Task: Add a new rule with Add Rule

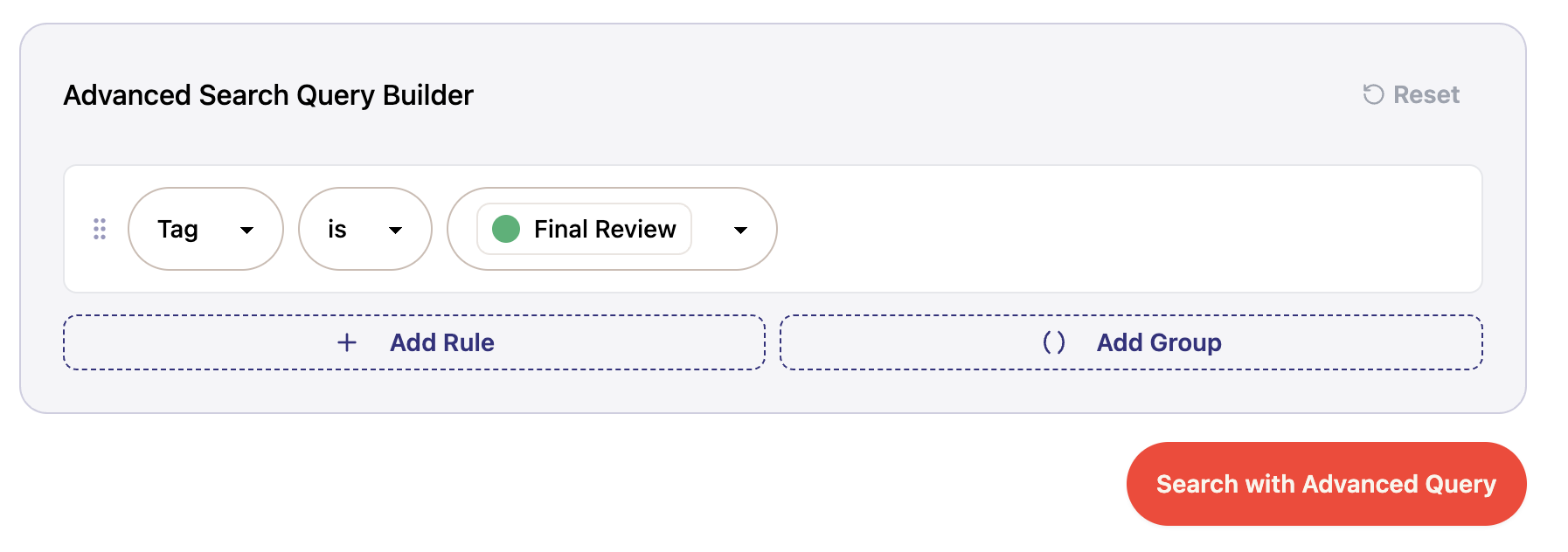Action: pos(414,342)
